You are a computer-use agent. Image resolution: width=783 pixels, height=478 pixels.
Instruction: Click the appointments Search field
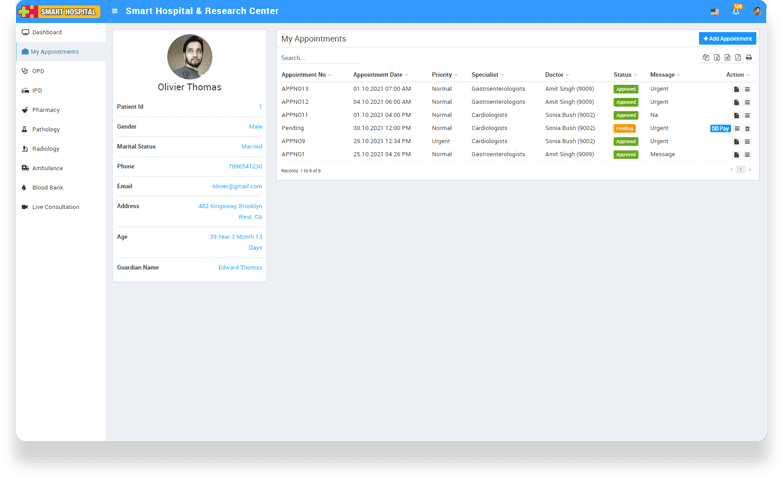click(x=320, y=58)
